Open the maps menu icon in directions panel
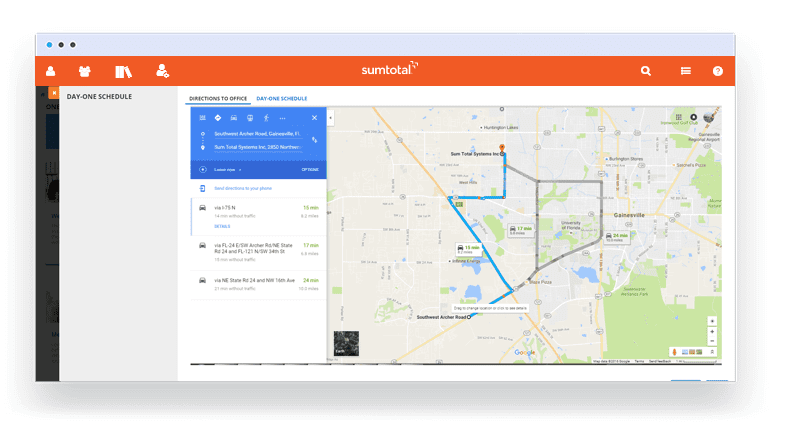 (203, 118)
